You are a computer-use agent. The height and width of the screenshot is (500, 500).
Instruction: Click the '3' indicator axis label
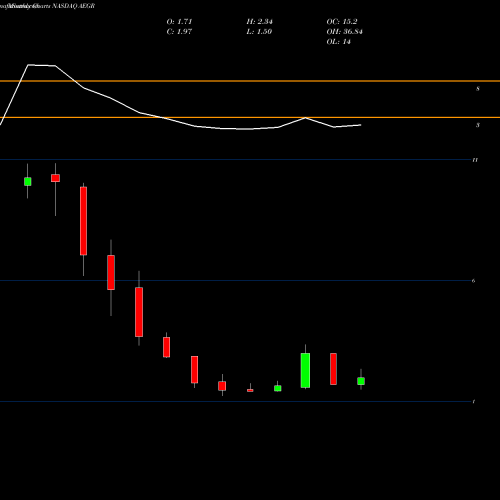pos(478,125)
